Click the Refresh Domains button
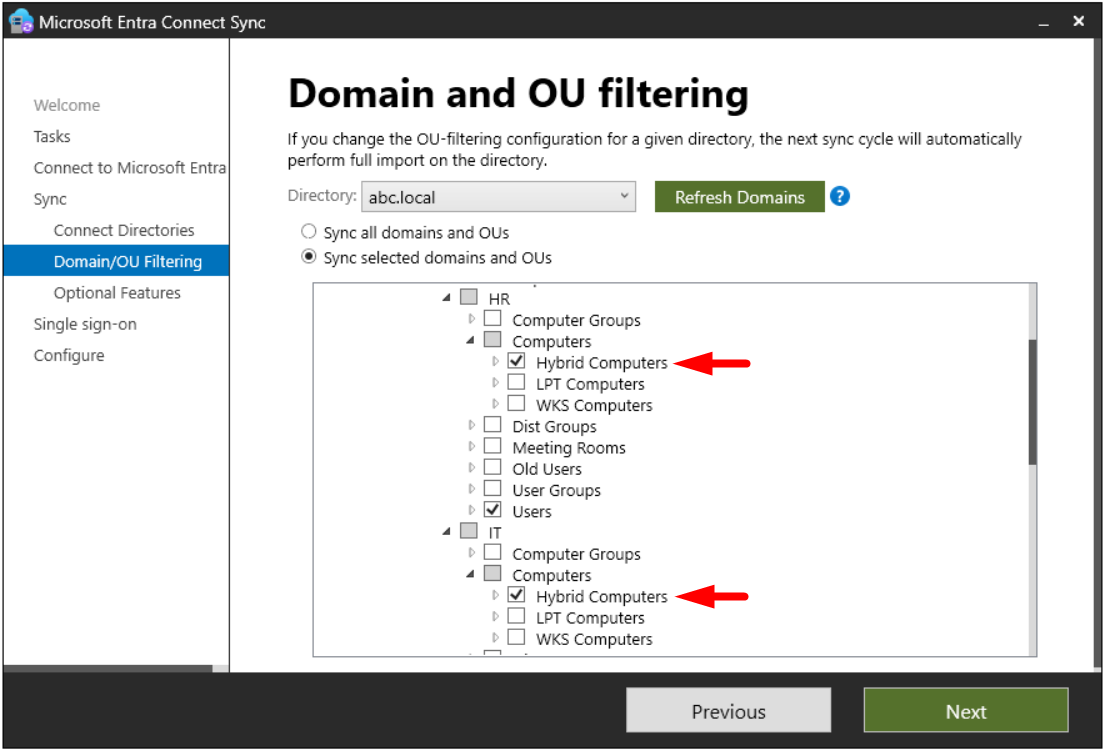 (739, 197)
